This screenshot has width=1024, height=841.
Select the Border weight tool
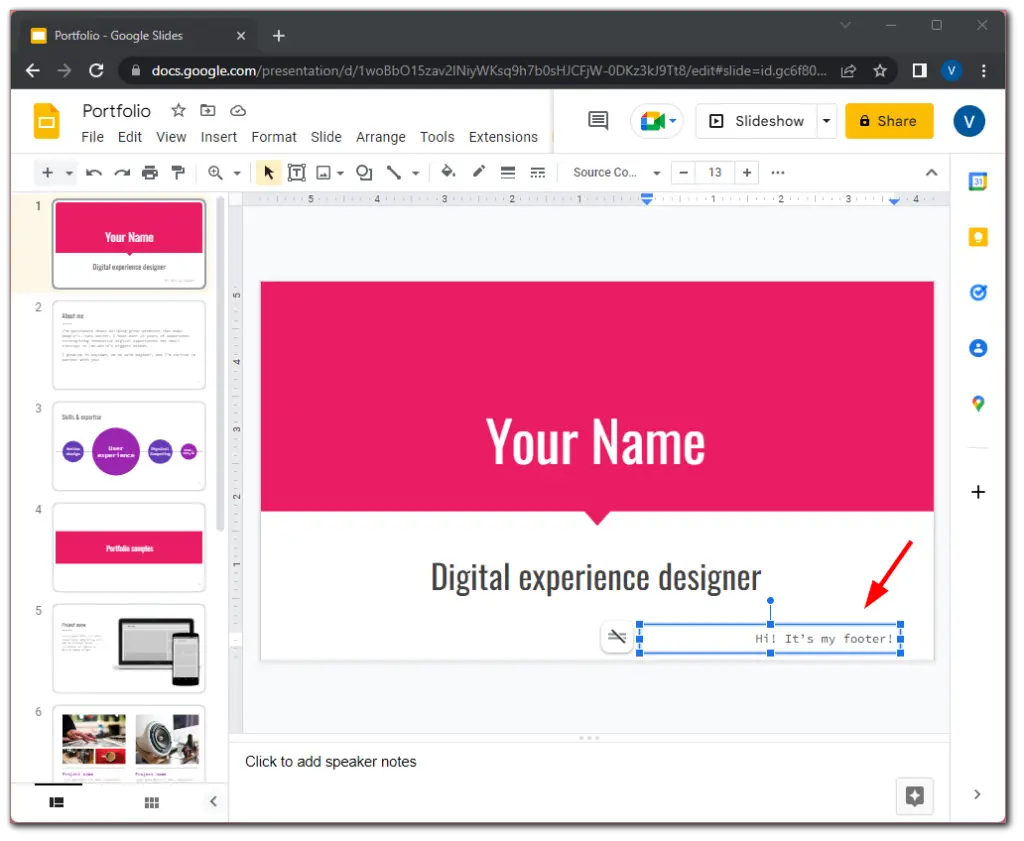[x=507, y=172]
